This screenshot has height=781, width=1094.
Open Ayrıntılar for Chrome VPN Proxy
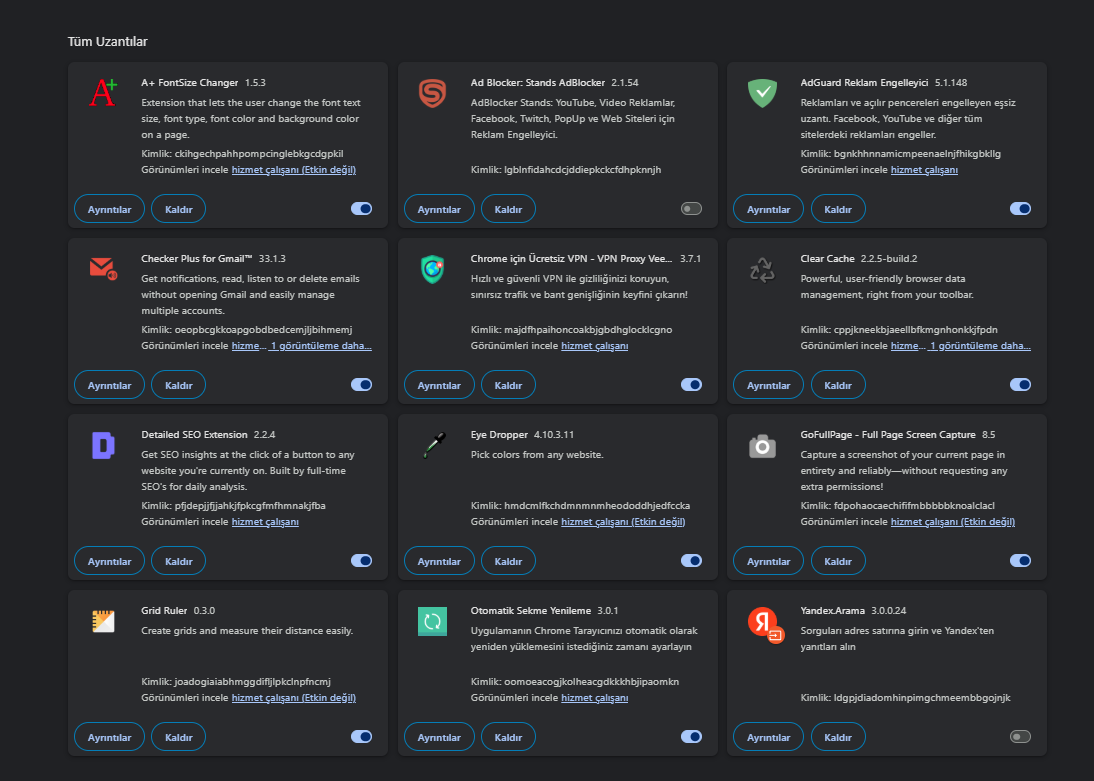tap(439, 385)
